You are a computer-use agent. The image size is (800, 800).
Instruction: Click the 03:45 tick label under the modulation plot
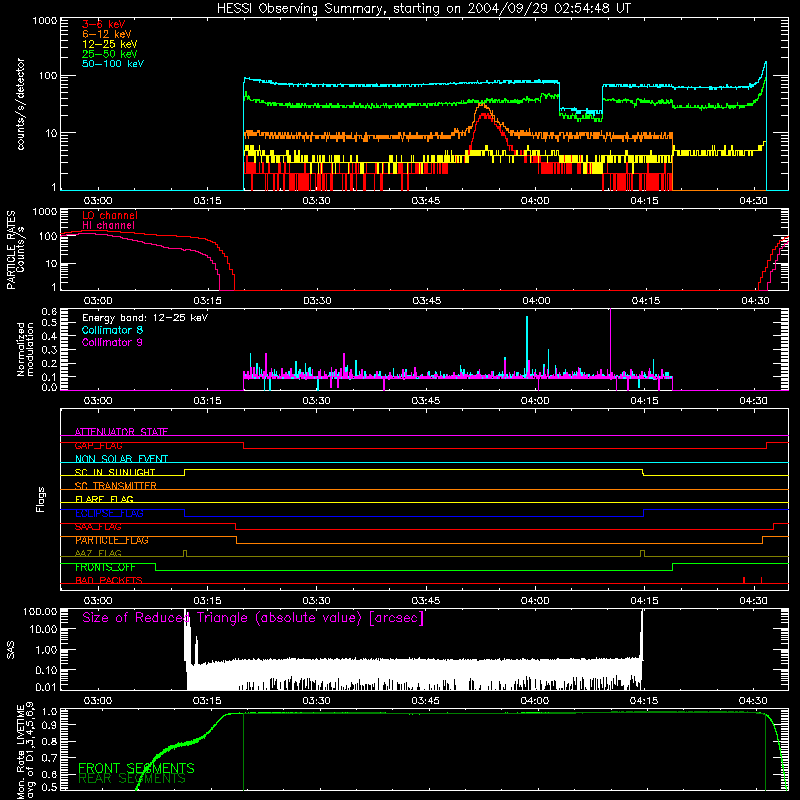(x=426, y=401)
